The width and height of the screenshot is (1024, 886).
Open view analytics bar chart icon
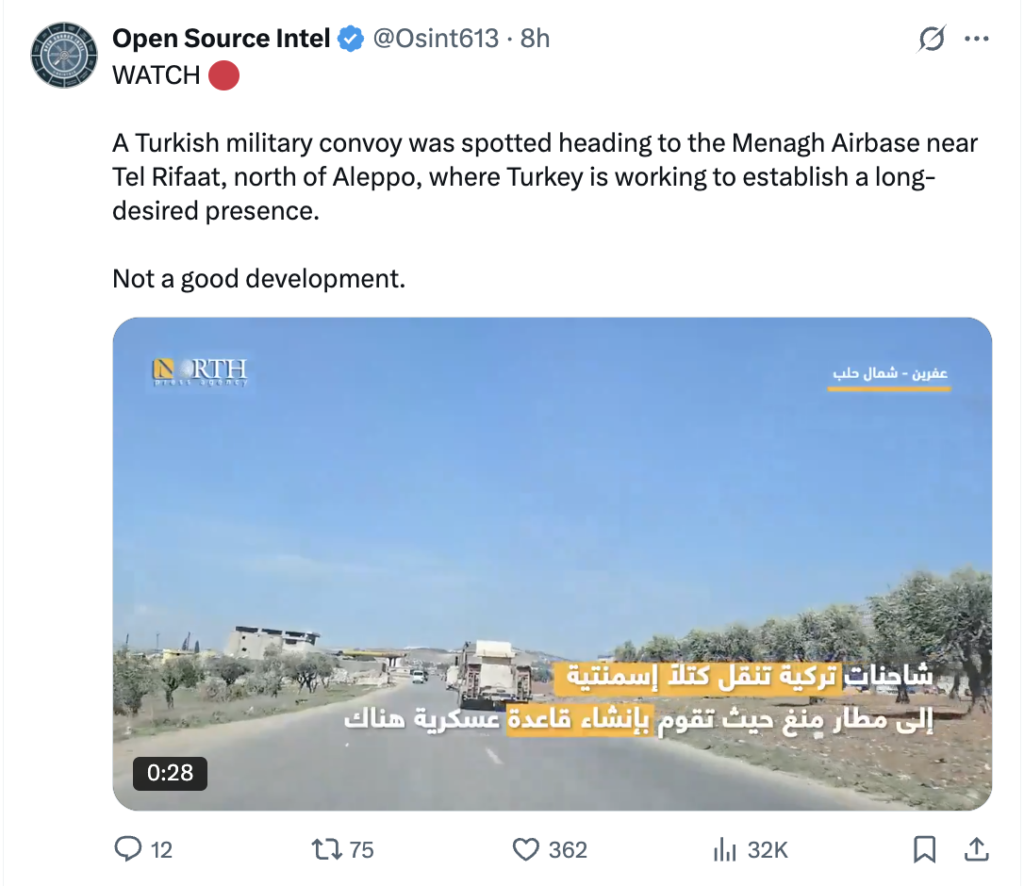[725, 849]
